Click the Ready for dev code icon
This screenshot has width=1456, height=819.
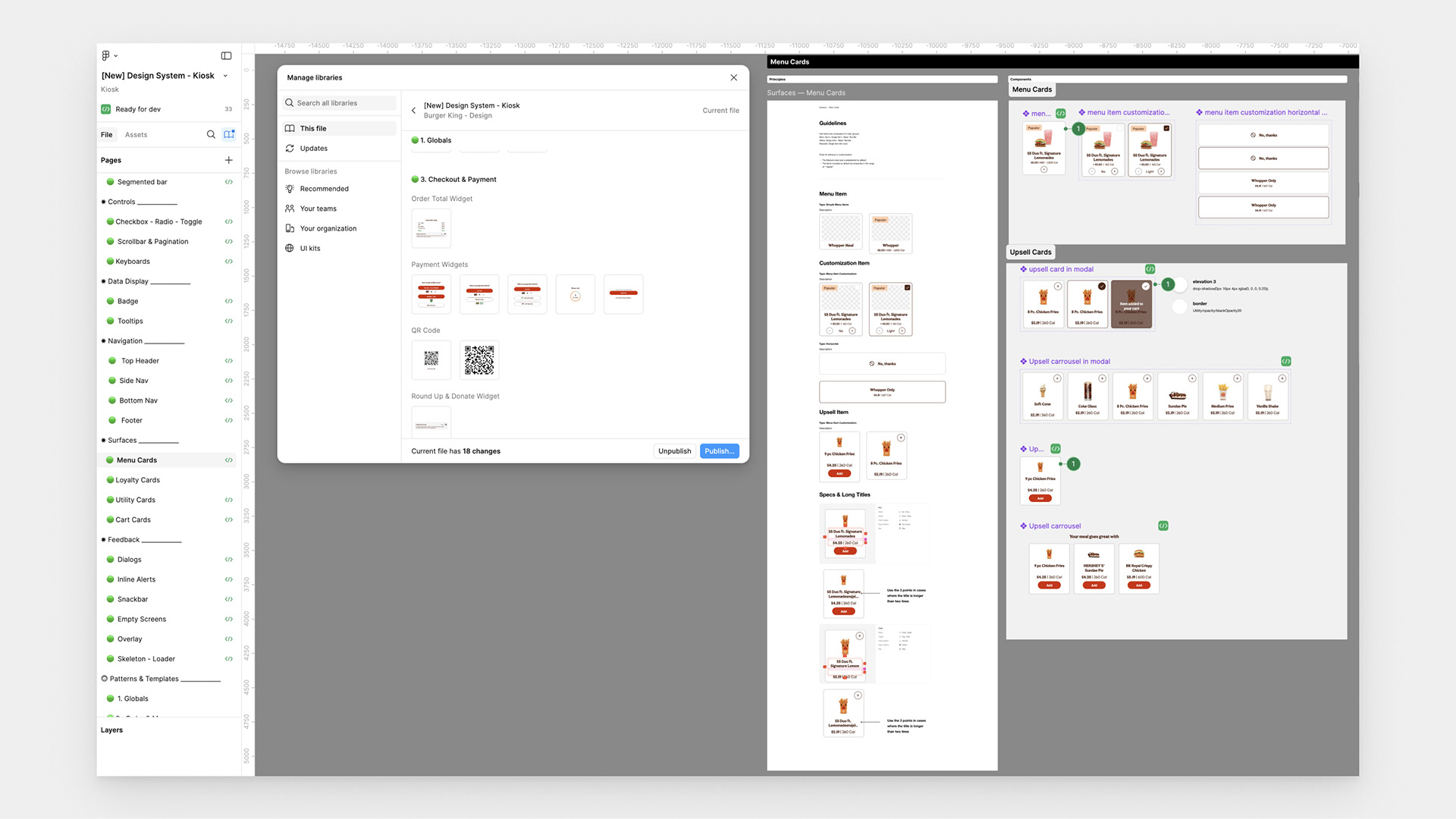(106, 109)
